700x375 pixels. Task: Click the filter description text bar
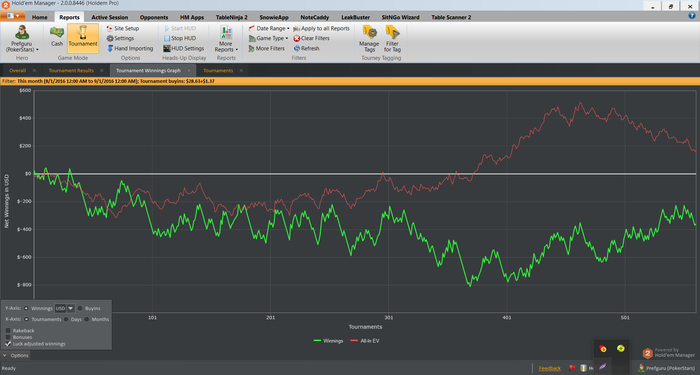click(x=350, y=81)
